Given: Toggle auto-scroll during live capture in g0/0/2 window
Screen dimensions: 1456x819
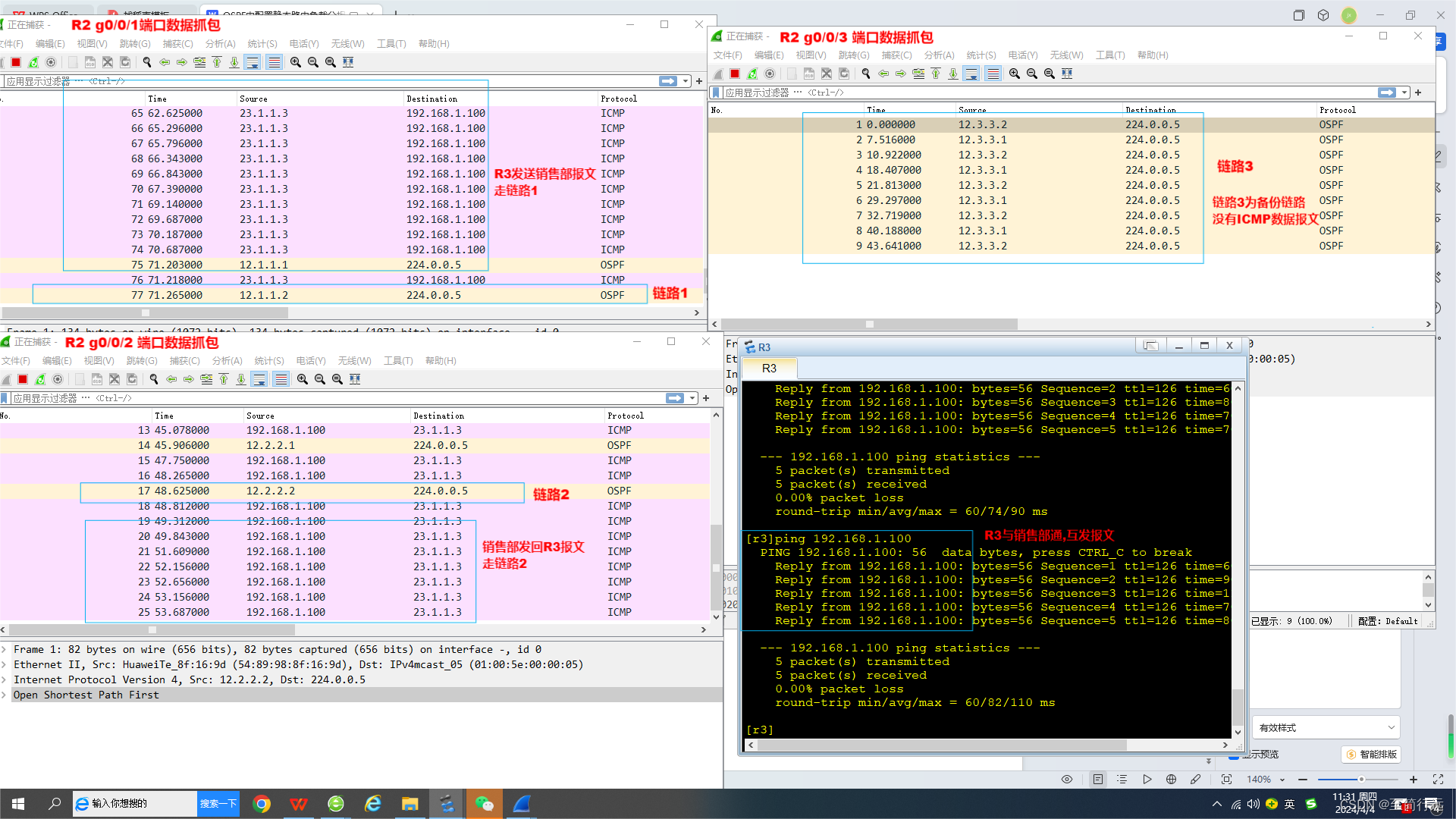Looking at the screenshot, I should click(x=259, y=379).
